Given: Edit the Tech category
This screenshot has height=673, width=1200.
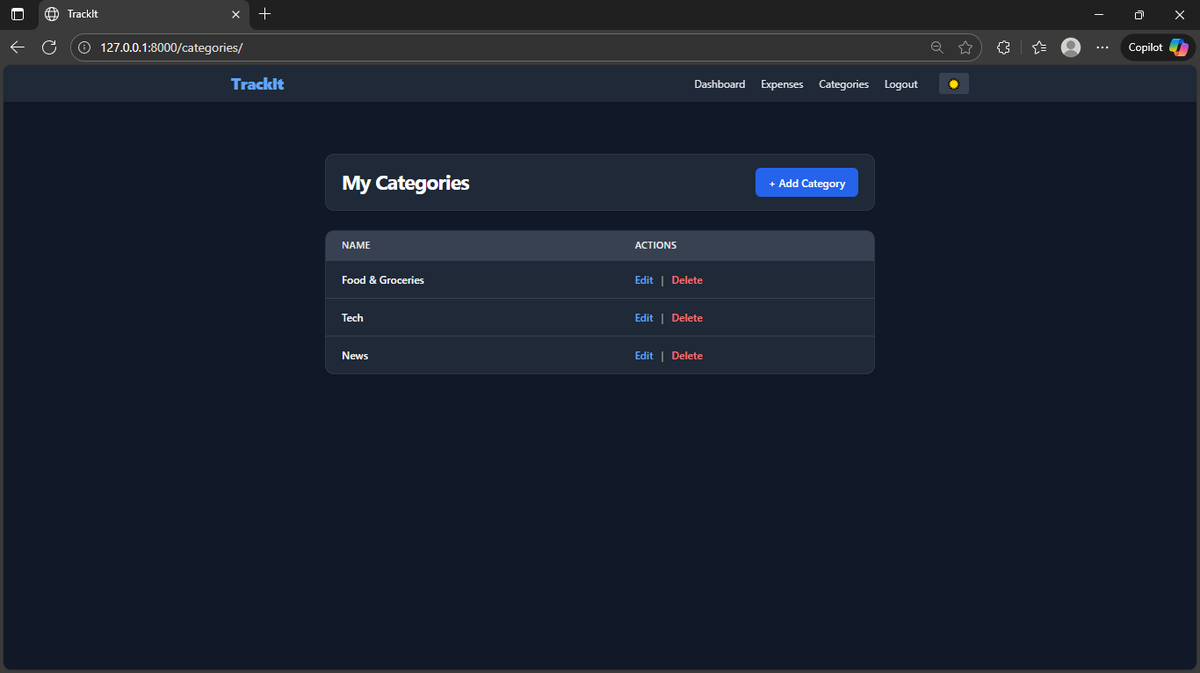Looking at the screenshot, I should pyautogui.click(x=644, y=318).
